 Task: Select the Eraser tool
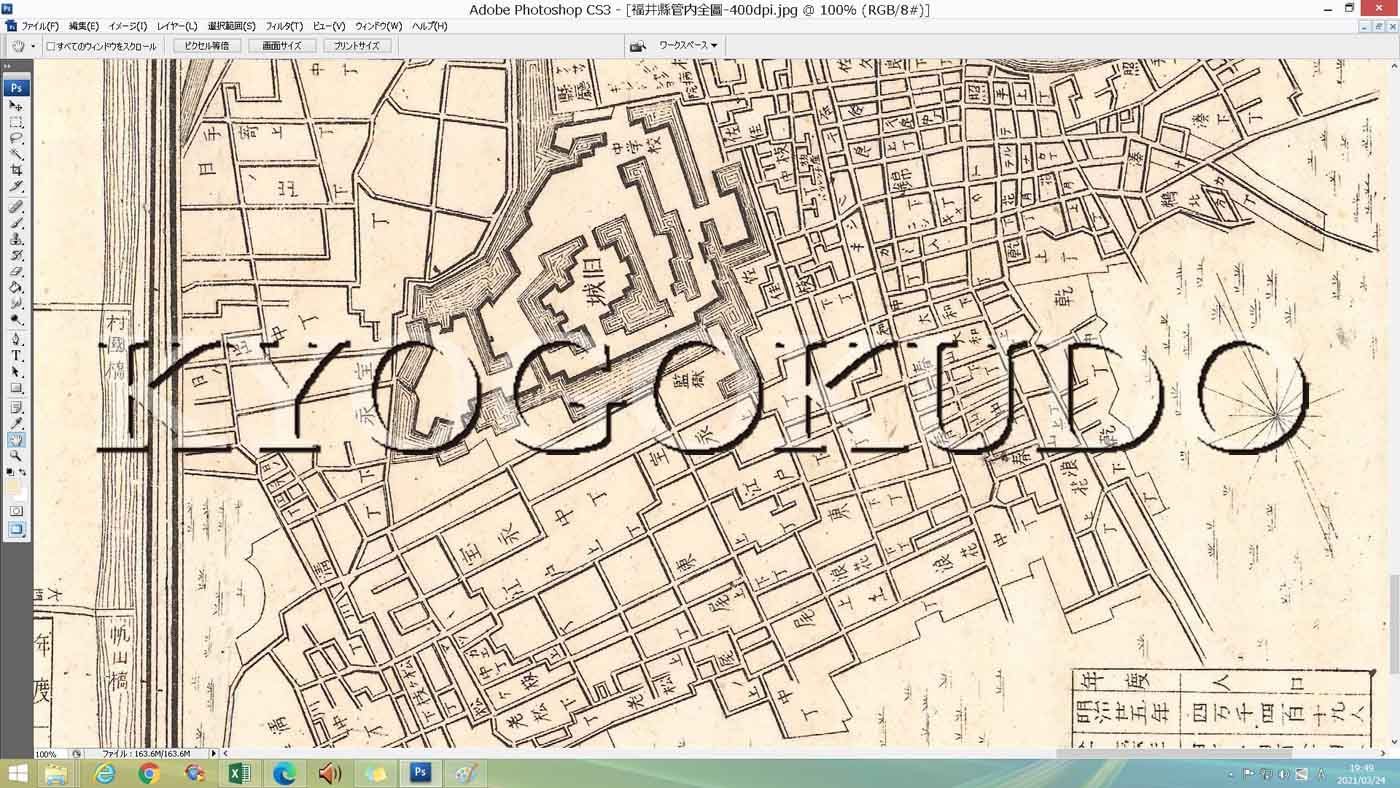point(16,271)
